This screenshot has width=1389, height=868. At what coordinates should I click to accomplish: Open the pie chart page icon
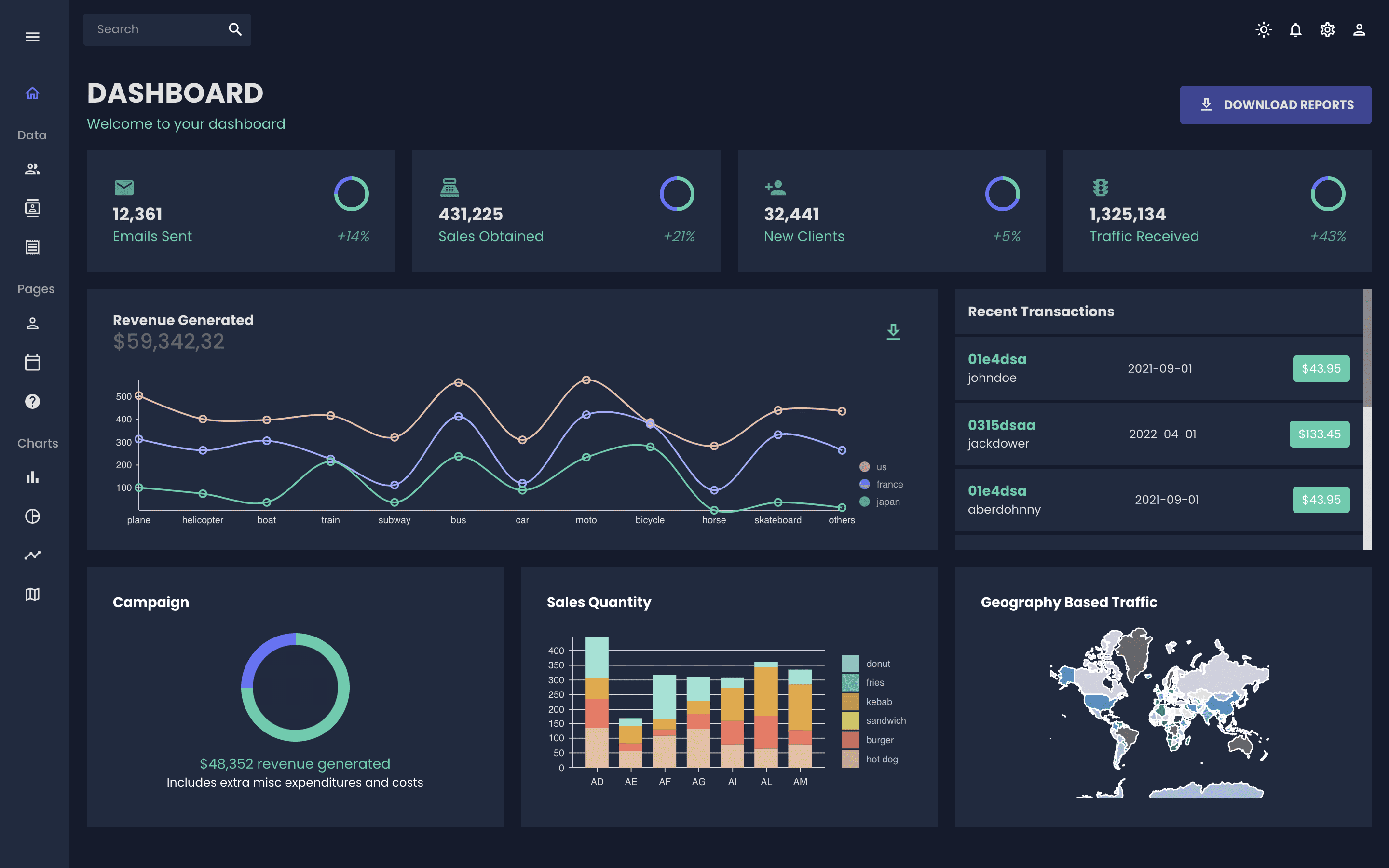tap(33, 516)
